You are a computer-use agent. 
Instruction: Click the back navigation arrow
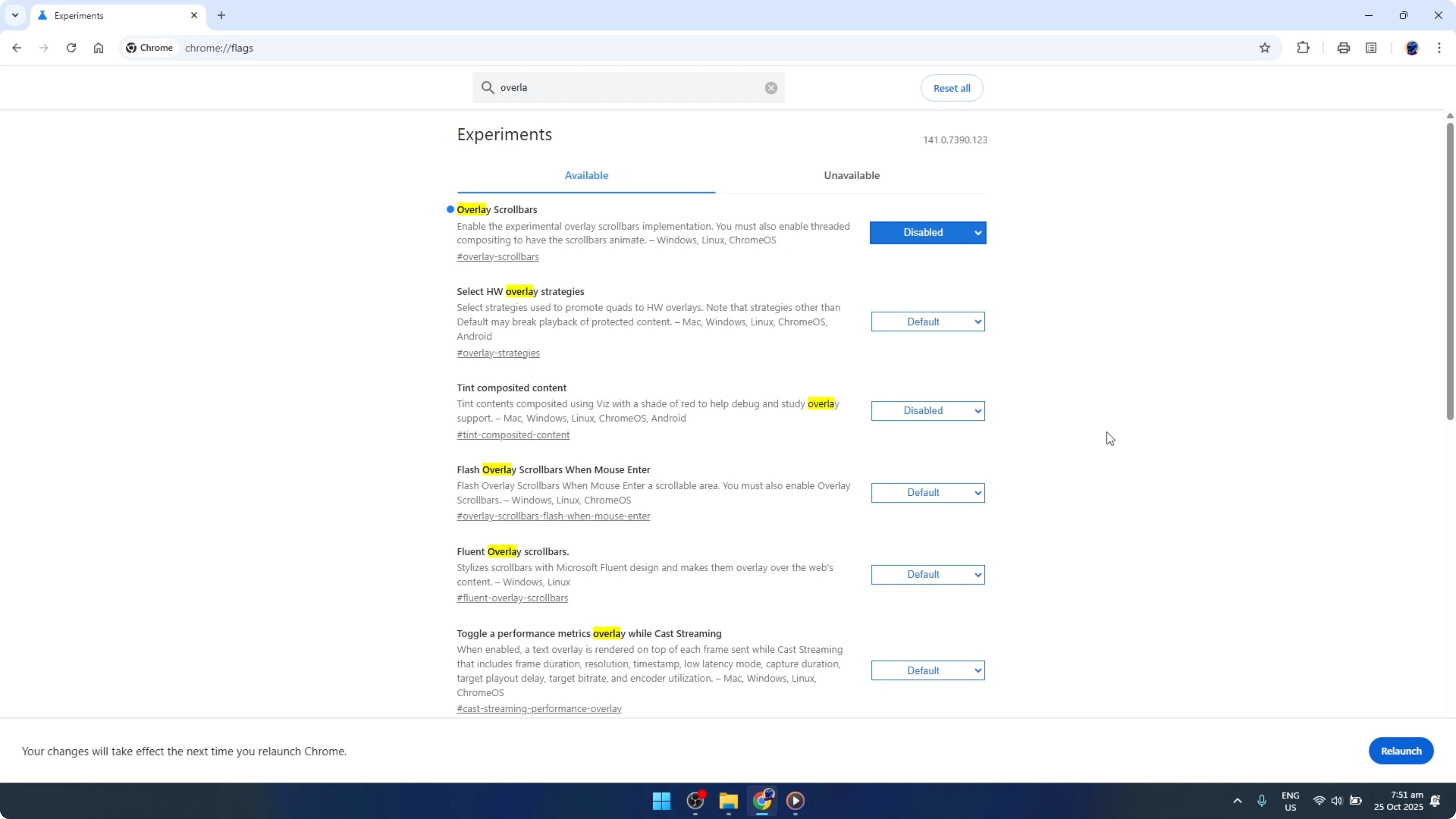click(16, 48)
